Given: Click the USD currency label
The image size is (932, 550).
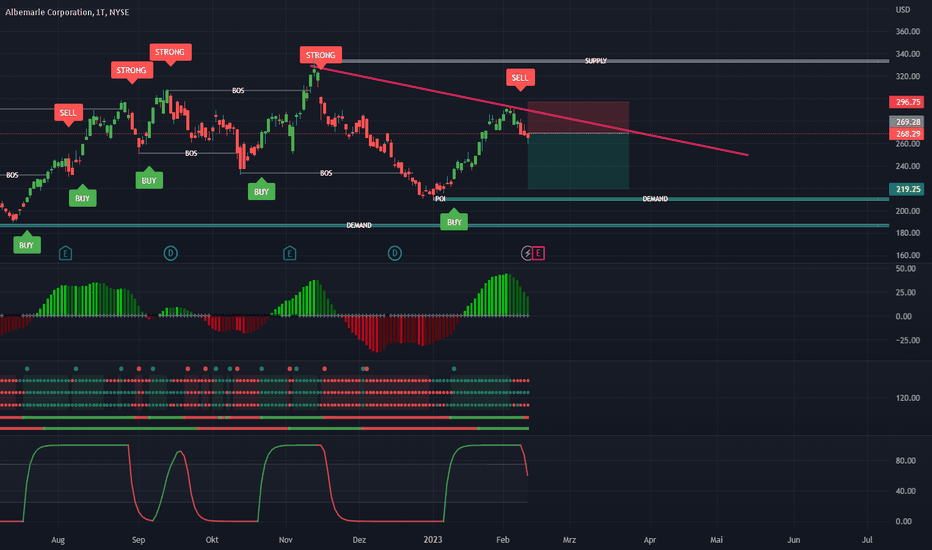Looking at the screenshot, I should coord(903,10).
